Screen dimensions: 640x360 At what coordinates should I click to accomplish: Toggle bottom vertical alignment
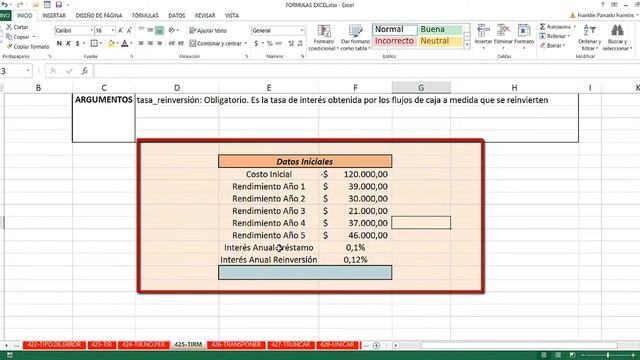[x=159, y=30]
